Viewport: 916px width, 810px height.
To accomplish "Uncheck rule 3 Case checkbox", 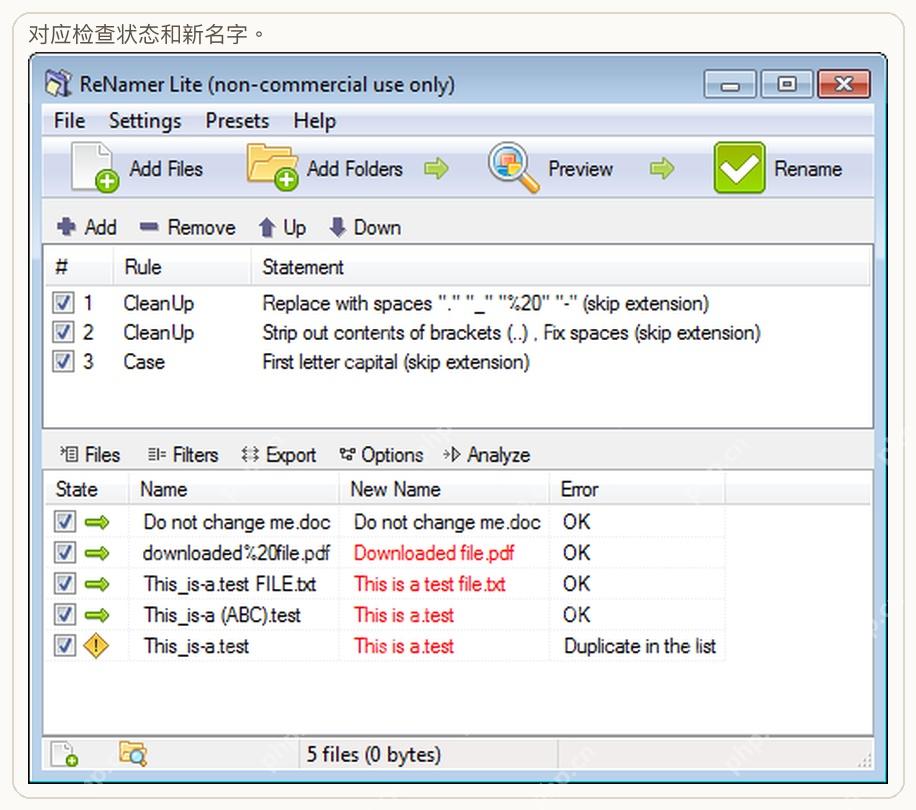I will (x=63, y=361).
